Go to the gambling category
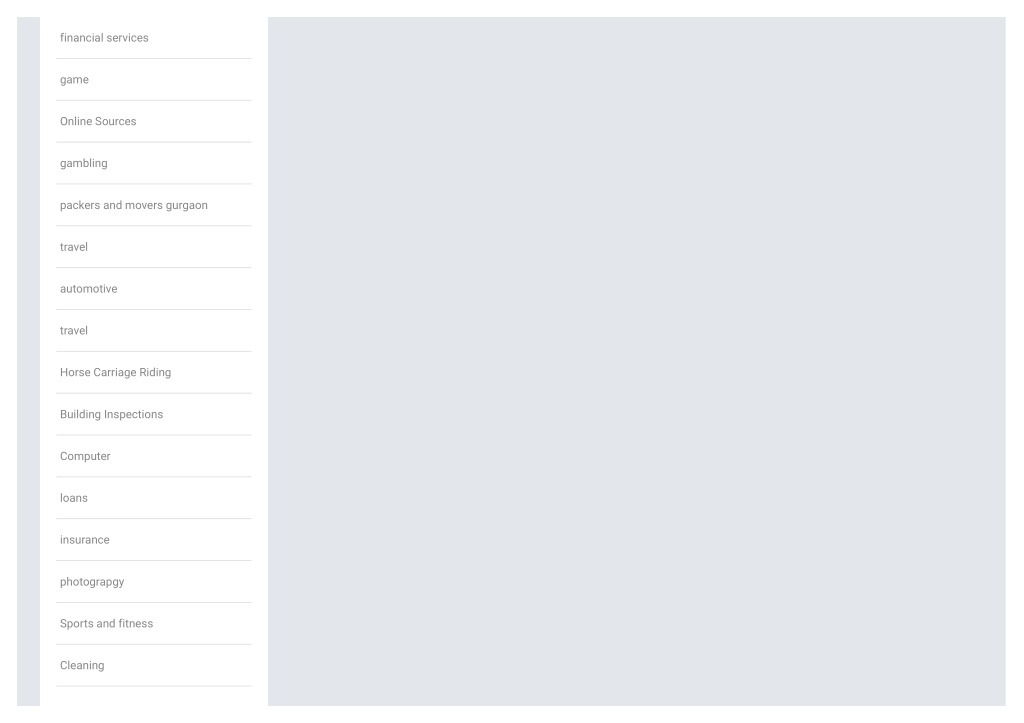This screenshot has width=1024, height=723. 84,163
